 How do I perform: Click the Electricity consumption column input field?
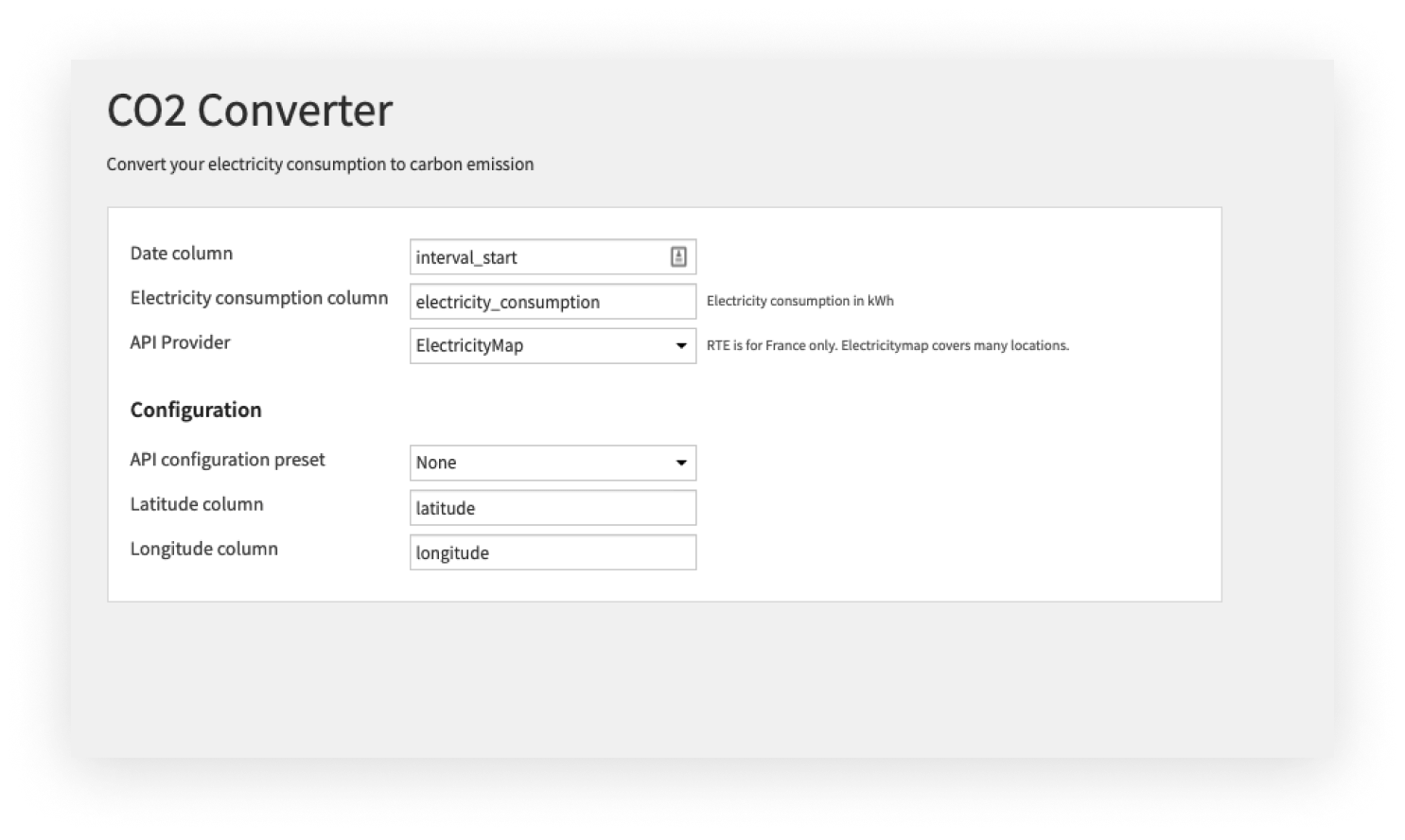tap(553, 302)
